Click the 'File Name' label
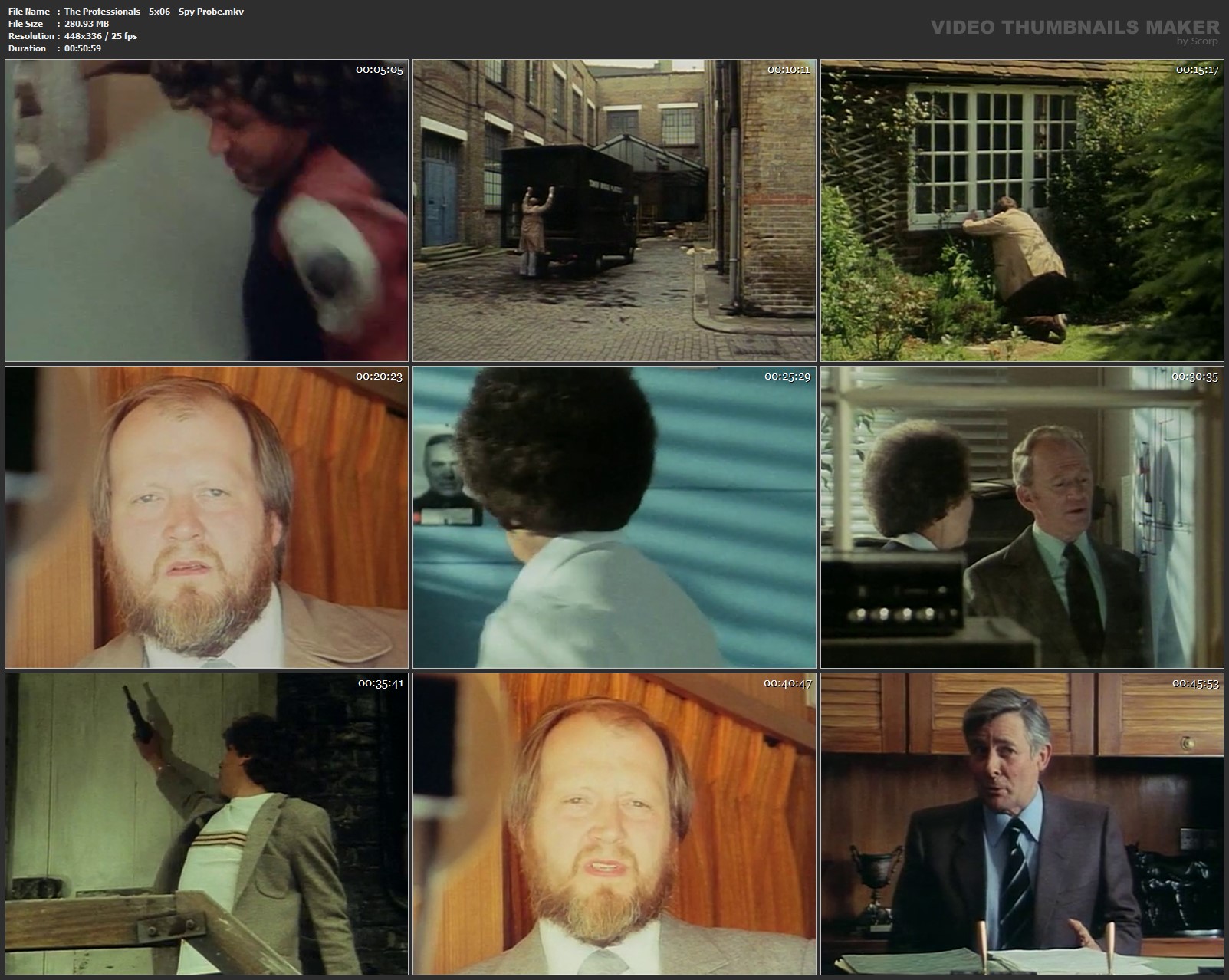 [29, 12]
